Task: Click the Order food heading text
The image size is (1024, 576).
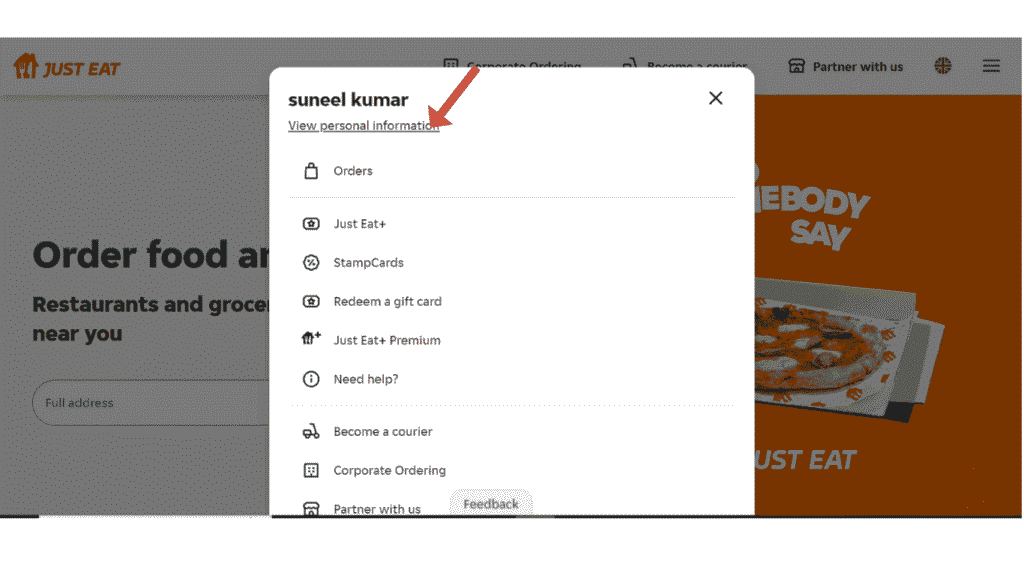Action: coord(152,255)
